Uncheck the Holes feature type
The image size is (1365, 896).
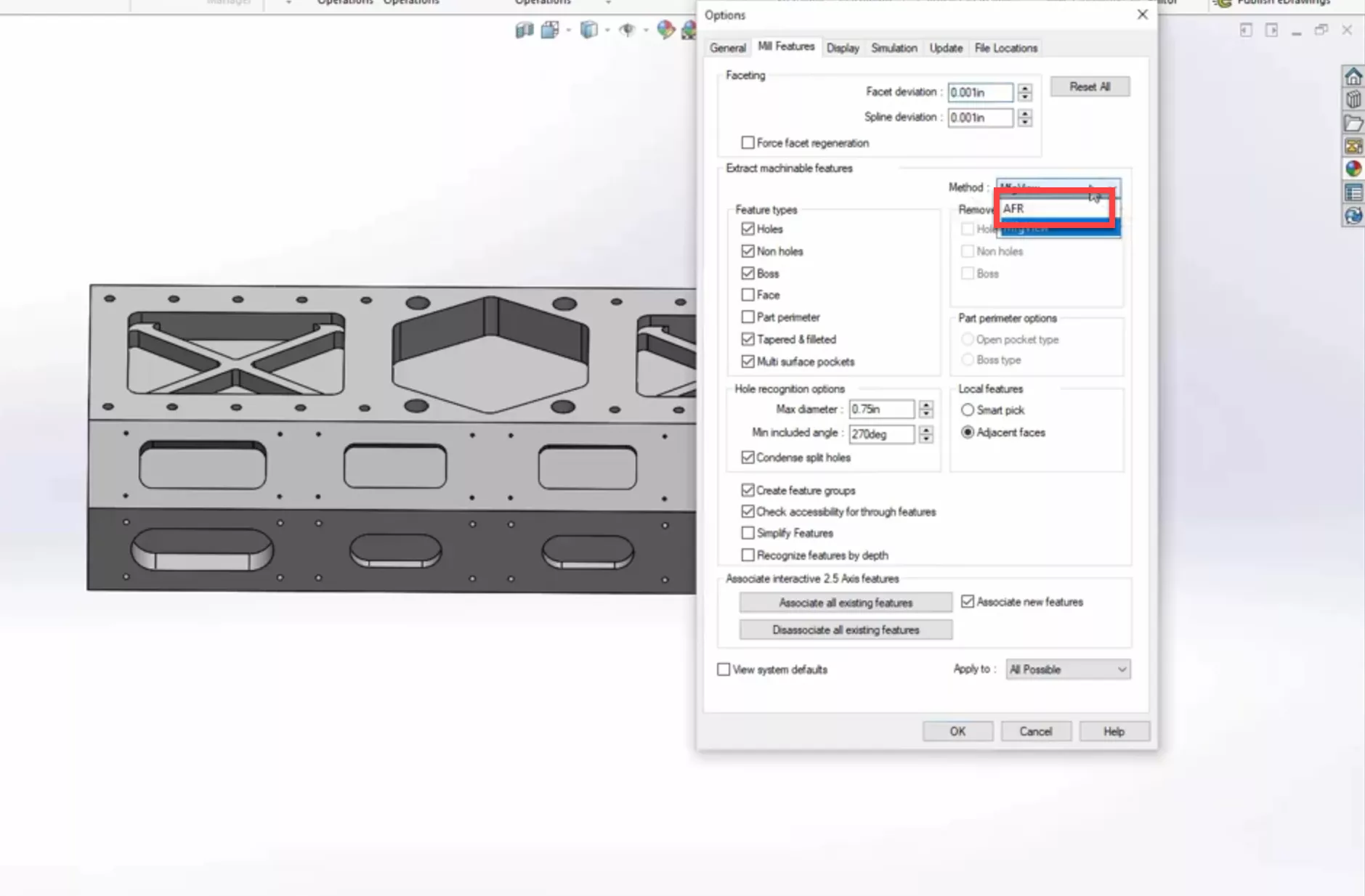(748, 229)
